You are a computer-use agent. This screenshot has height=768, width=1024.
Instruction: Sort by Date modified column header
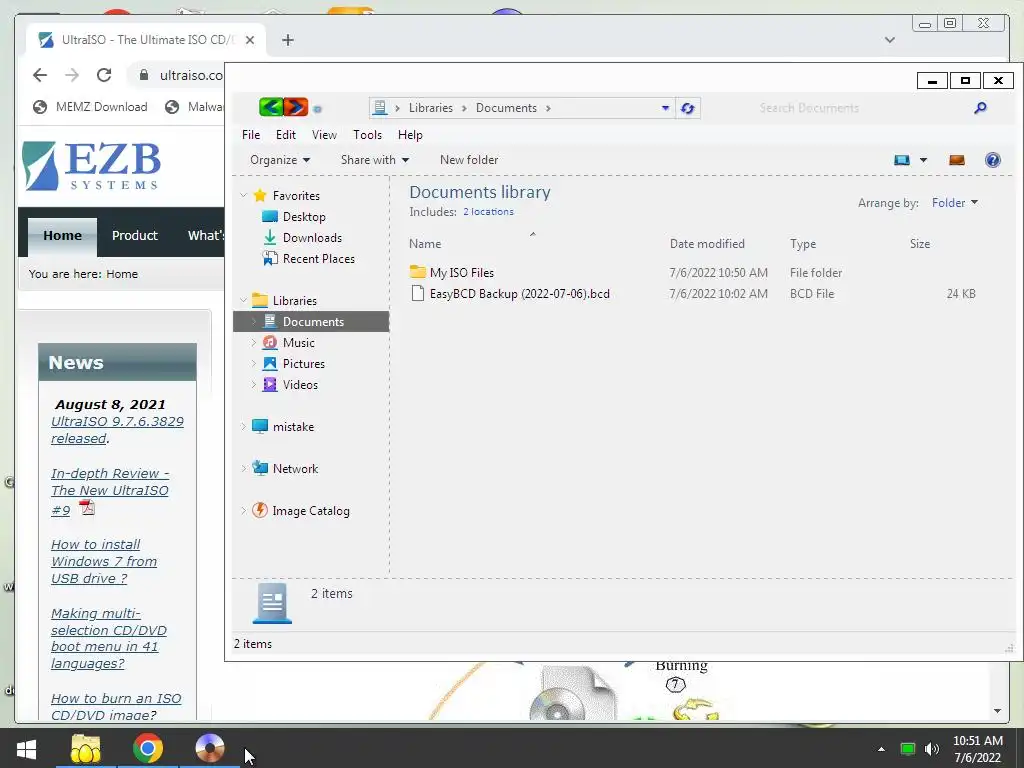point(707,244)
